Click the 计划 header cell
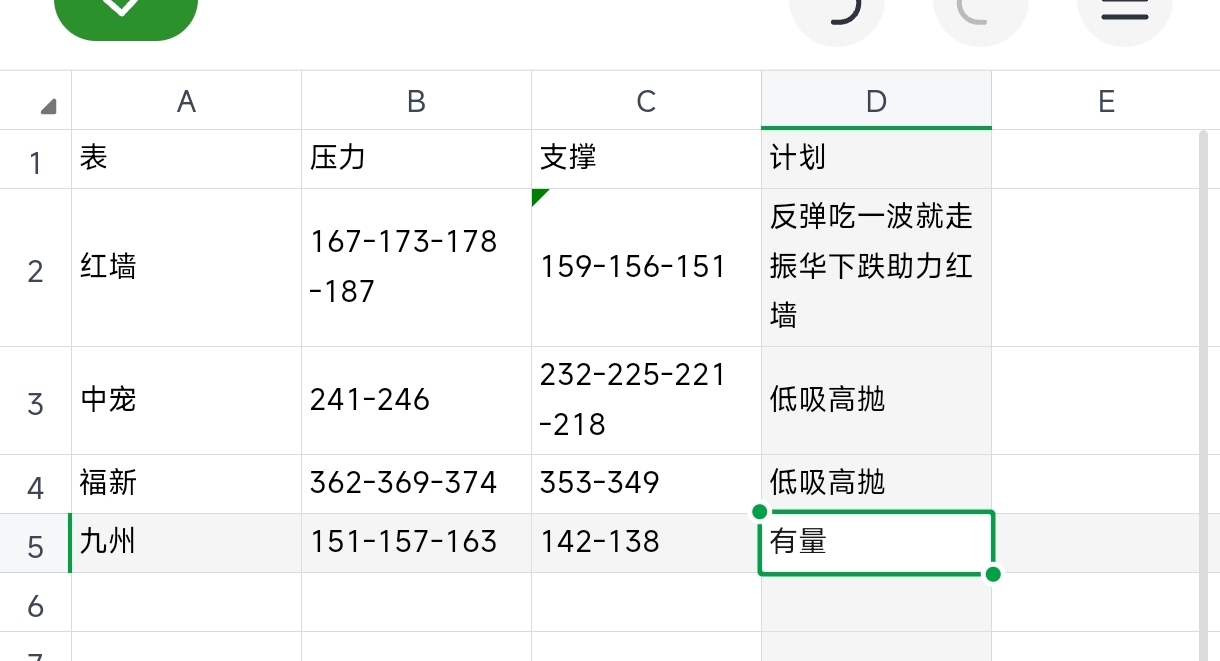Screen dimensions: 1220x661 (876, 159)
